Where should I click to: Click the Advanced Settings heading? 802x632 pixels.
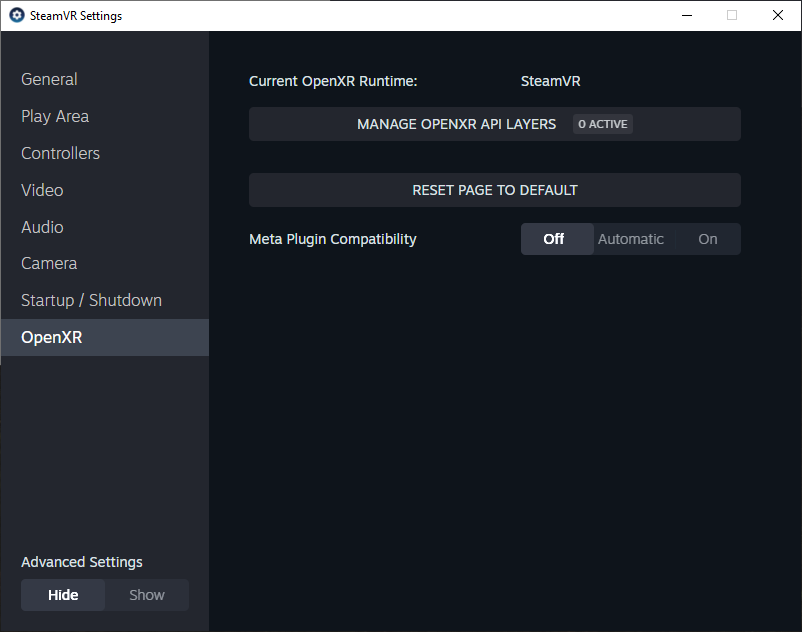pos(82,562)
